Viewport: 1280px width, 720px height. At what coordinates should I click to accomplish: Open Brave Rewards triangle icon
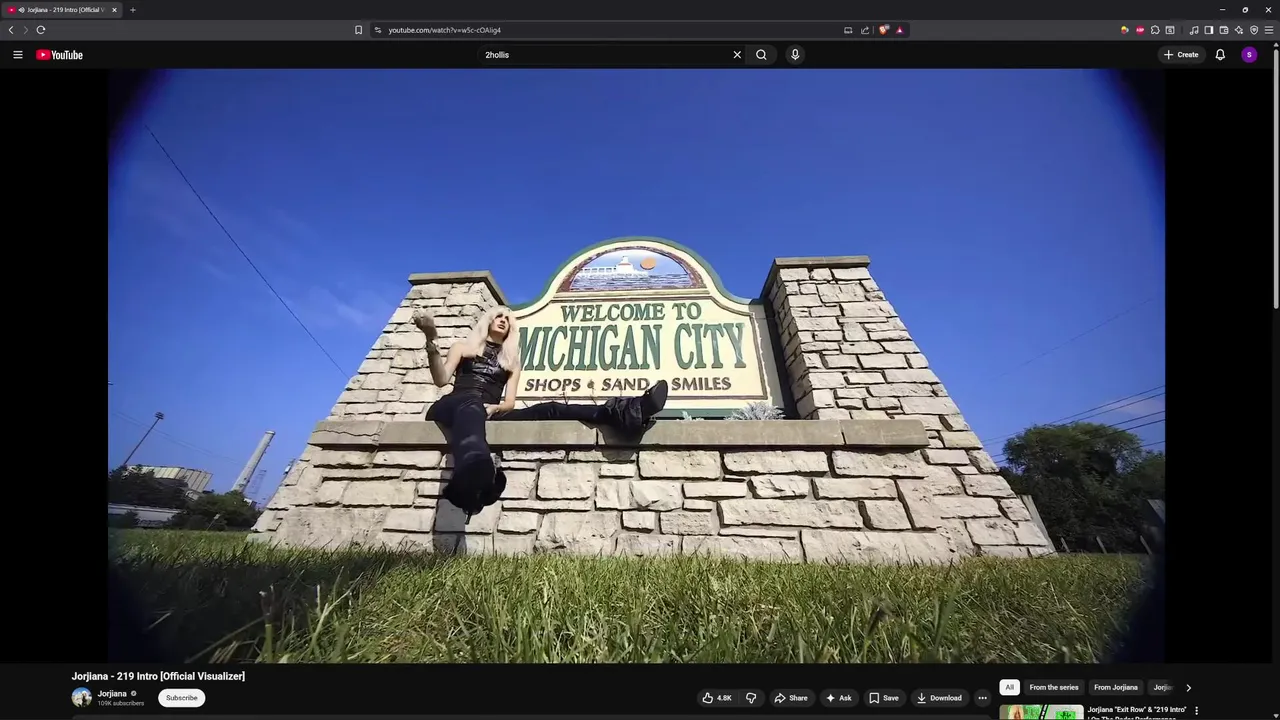[x=899, y=30]
